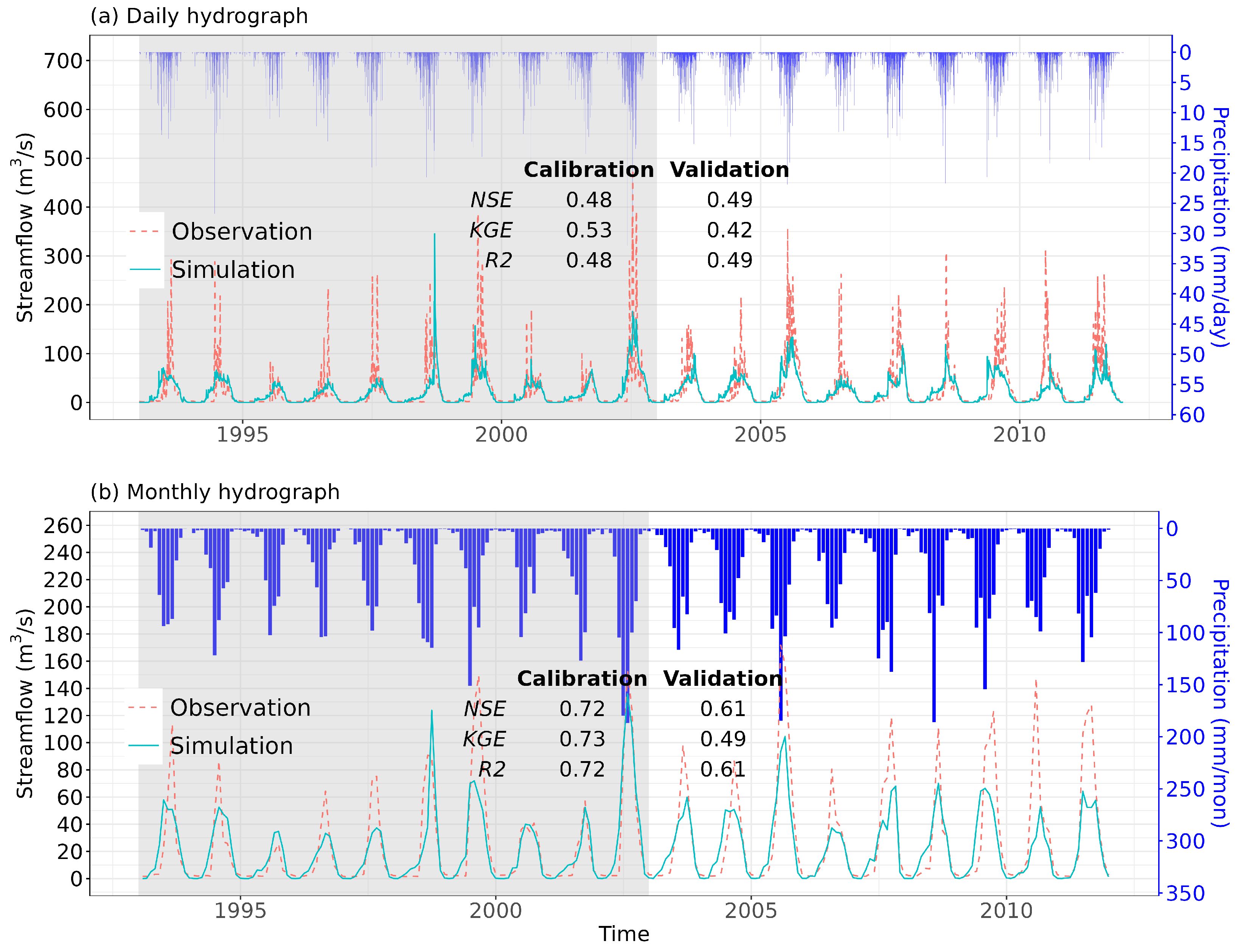Screen dimensions: 1238x952
Task: Click the Calibration header in daily plot
Action: (x=589, y=169)
